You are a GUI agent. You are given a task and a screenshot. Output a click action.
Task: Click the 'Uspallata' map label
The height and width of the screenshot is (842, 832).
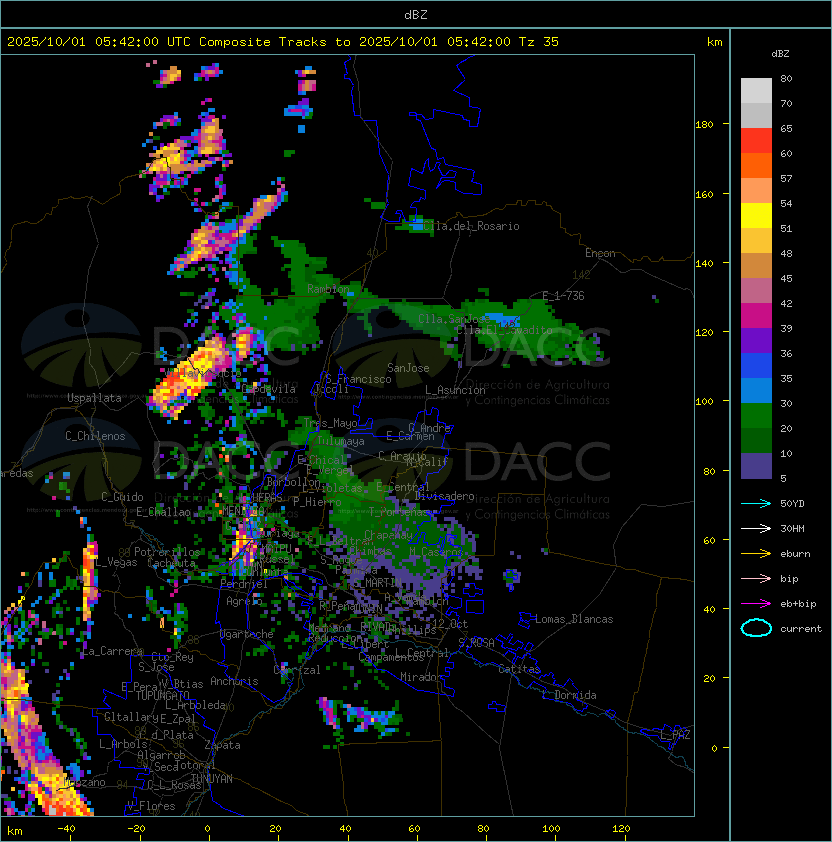94,398
